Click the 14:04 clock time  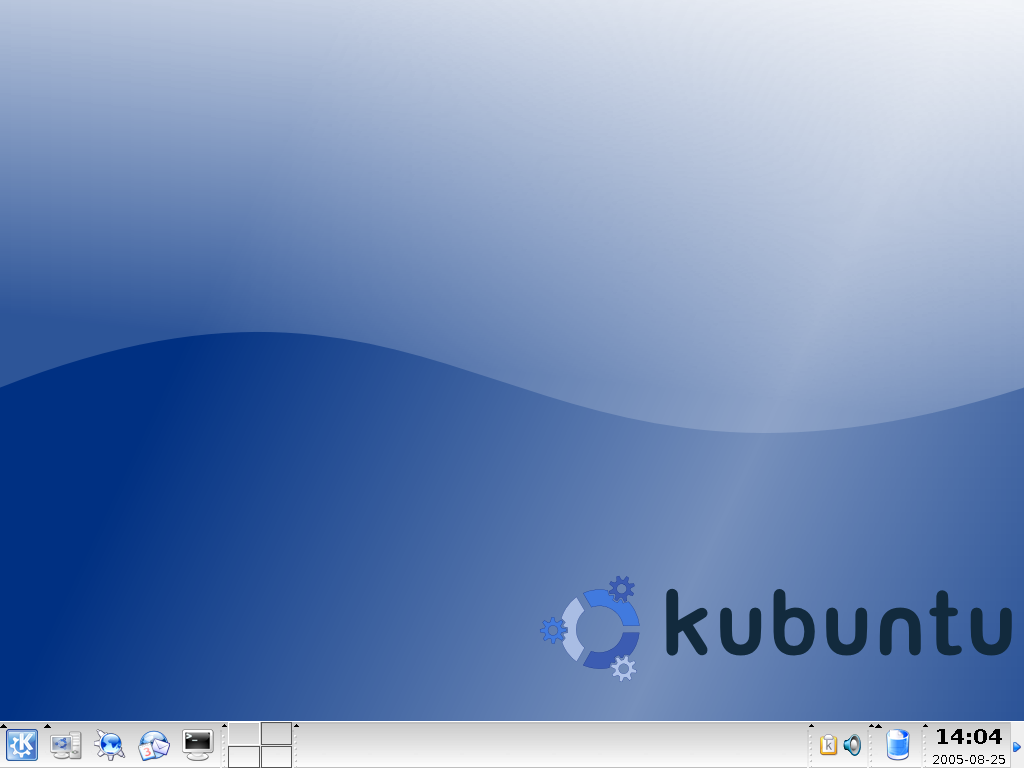point(968,737)
